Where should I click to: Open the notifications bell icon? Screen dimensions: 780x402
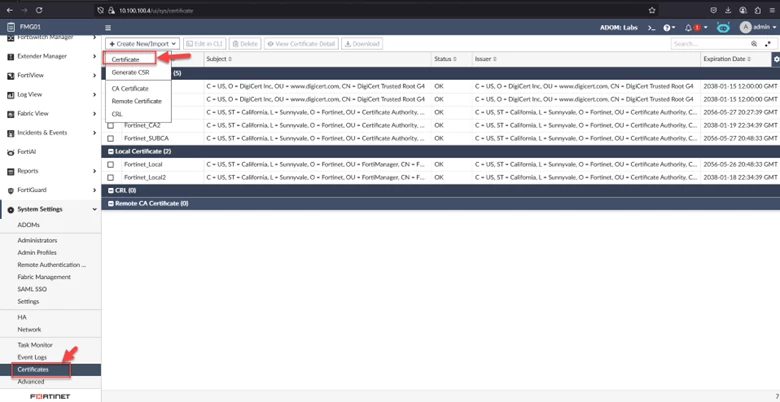click(x=688, y=28)
